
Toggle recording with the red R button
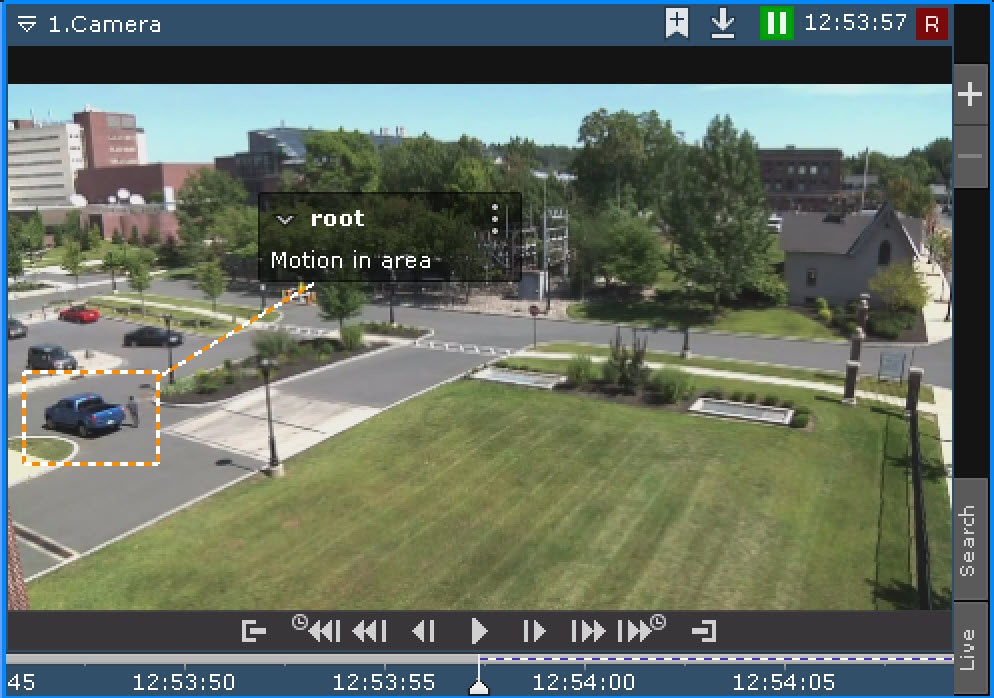[x=932, y=24]
